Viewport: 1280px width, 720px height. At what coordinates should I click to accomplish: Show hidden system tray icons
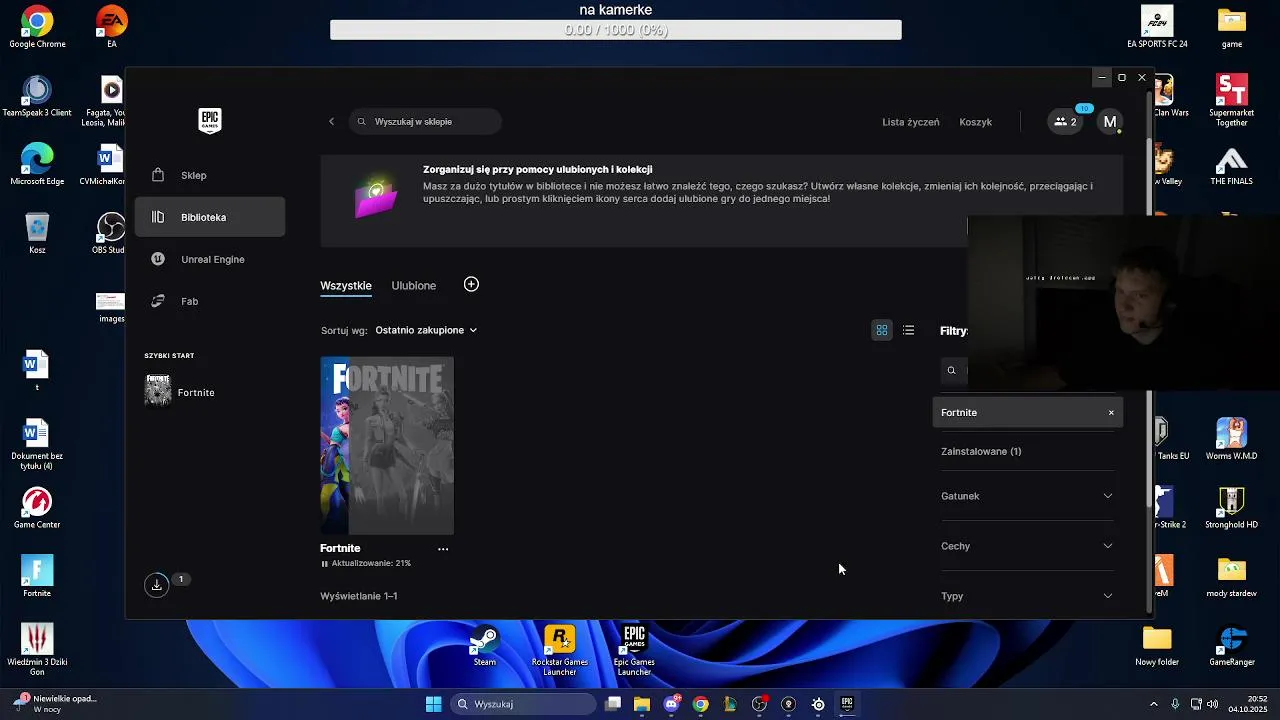[1154, 704]
